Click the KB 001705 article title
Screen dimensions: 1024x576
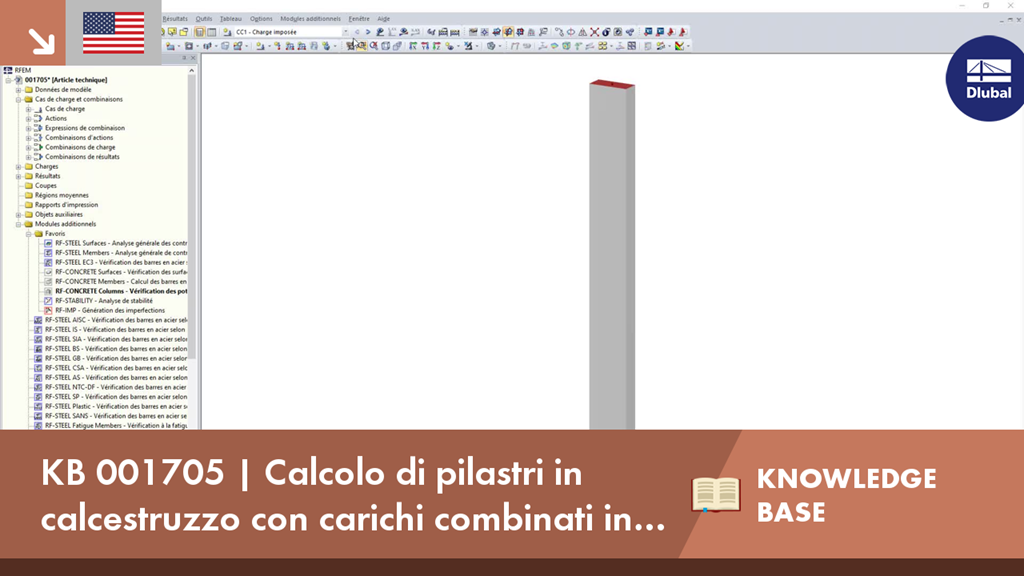[x=353, y=495]
